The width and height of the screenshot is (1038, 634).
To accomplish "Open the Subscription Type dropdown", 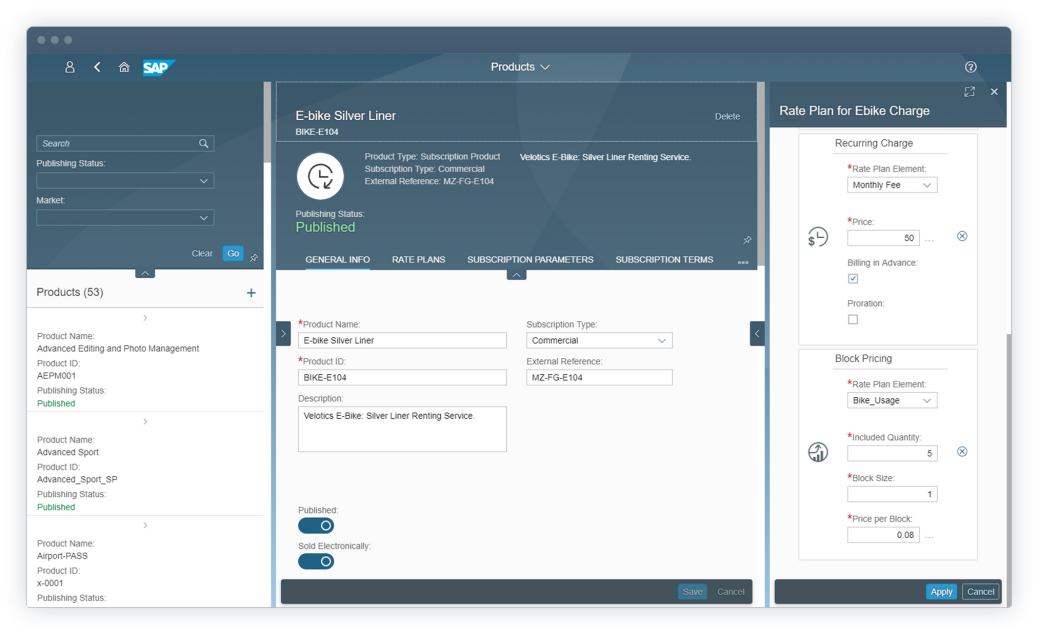I will pos(599,341).
